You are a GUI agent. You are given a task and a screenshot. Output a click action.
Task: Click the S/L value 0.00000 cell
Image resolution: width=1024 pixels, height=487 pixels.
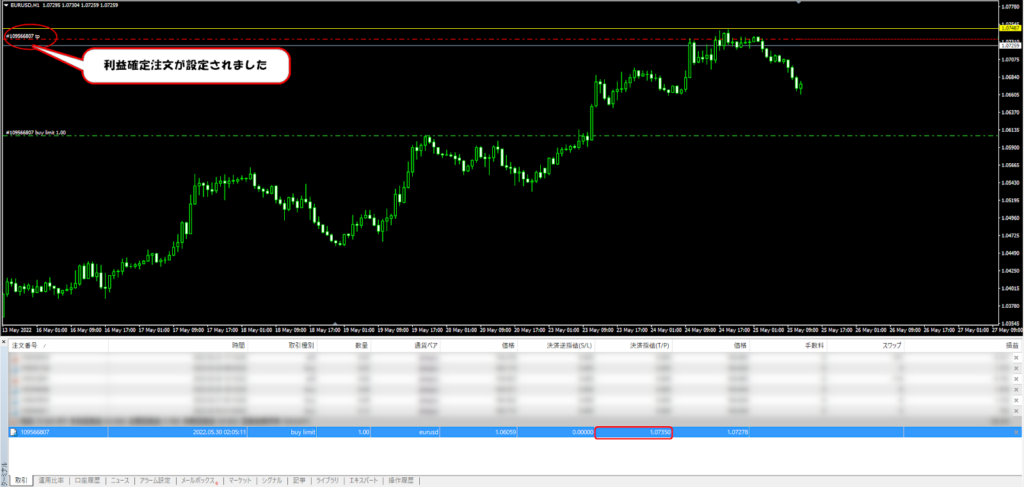556,432
